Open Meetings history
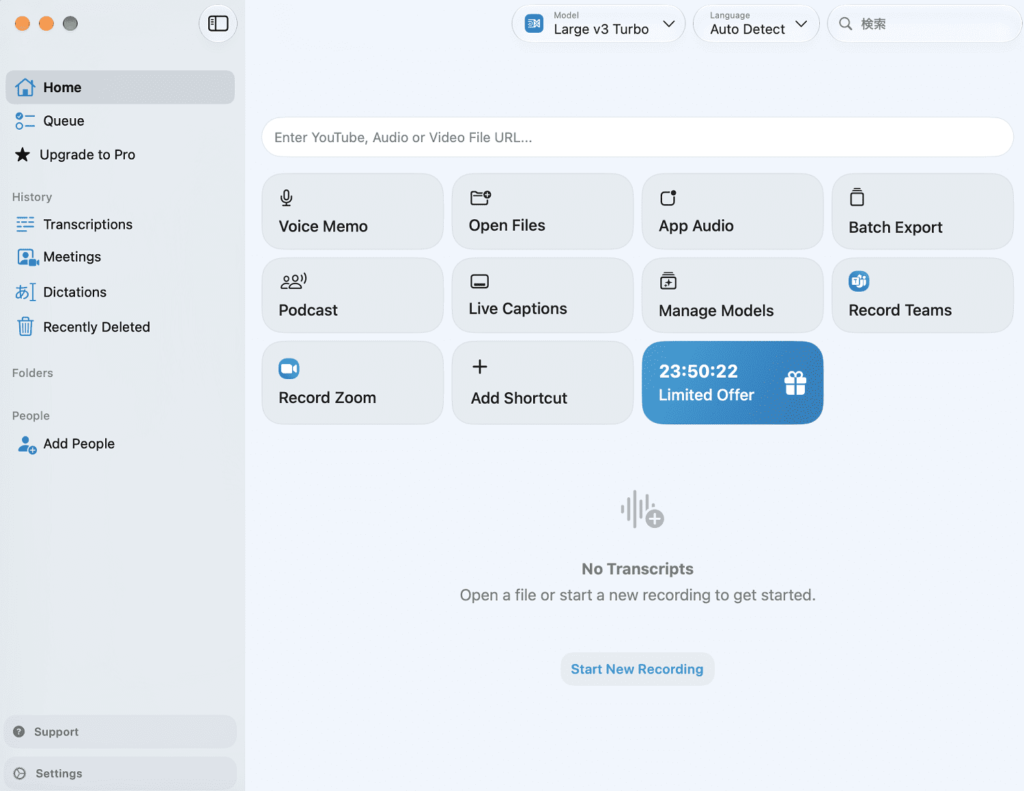Image resolution: width=1024 pixels, height=791 pixels. coord(120,257)
